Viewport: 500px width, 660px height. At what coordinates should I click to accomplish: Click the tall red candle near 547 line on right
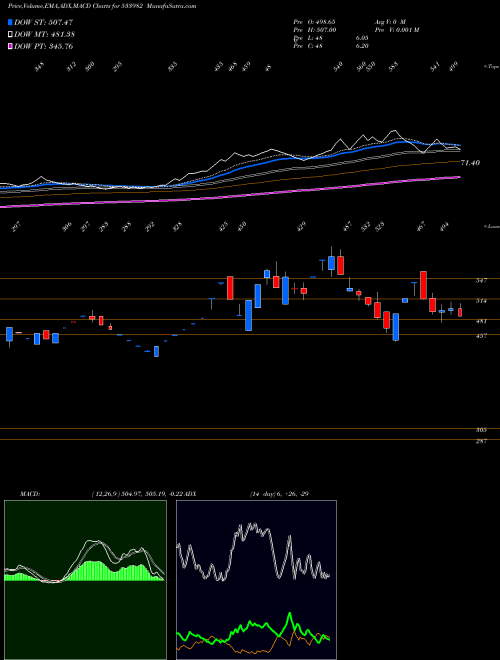(423, 285)
